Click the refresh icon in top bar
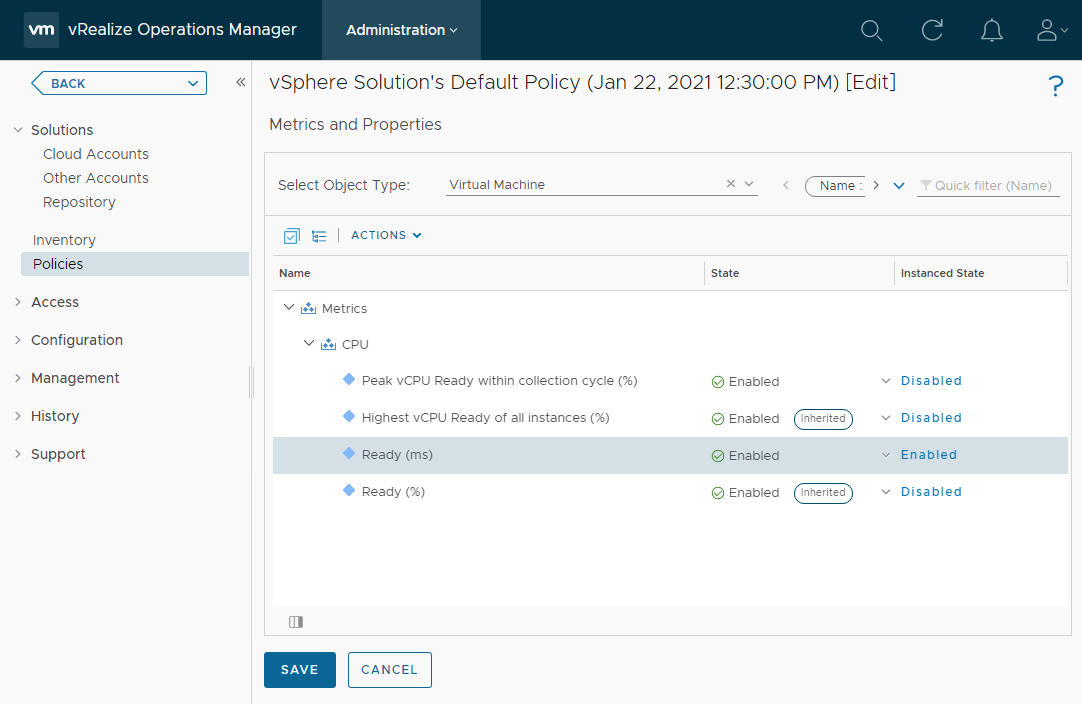The width and height of the screenshot is (1082, 704). [x=932, y=30]
